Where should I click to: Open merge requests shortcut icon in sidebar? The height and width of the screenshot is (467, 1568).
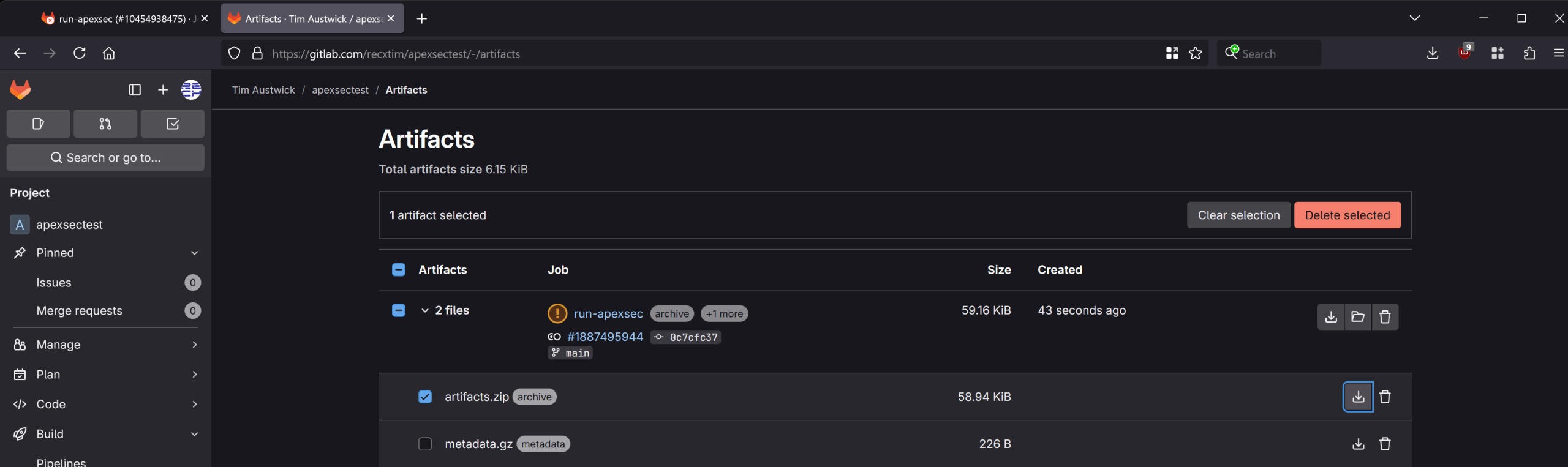(105, 124)
